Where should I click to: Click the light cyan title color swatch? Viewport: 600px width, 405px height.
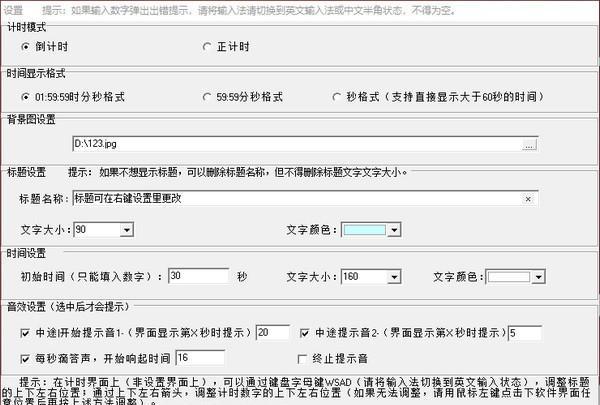(365, 230)
